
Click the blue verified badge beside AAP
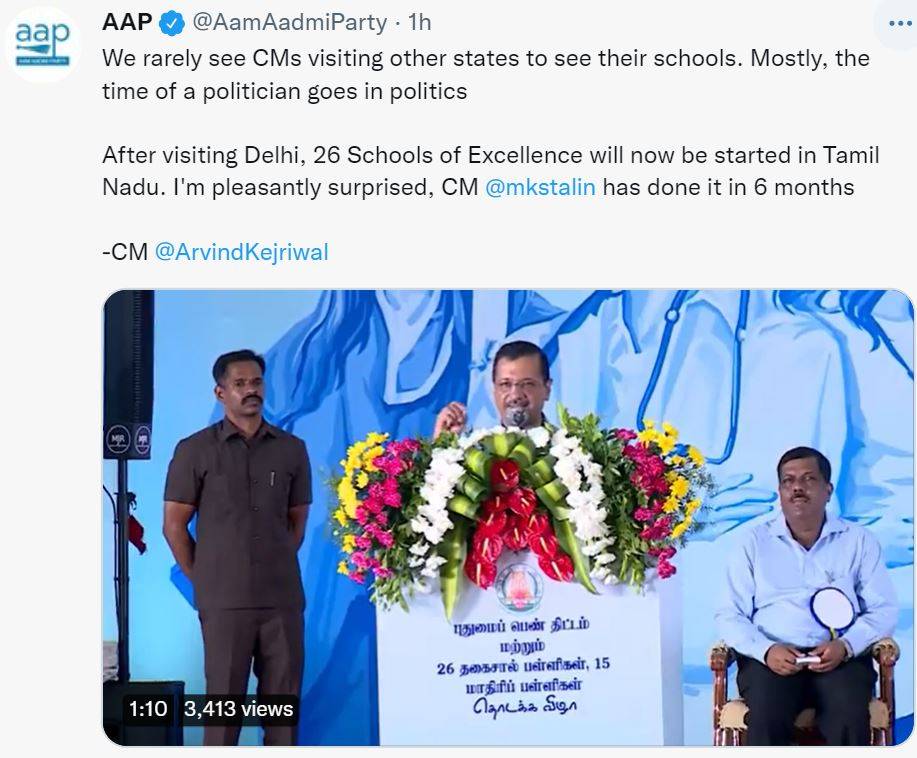pyautogui.click(x=172, y=20)
